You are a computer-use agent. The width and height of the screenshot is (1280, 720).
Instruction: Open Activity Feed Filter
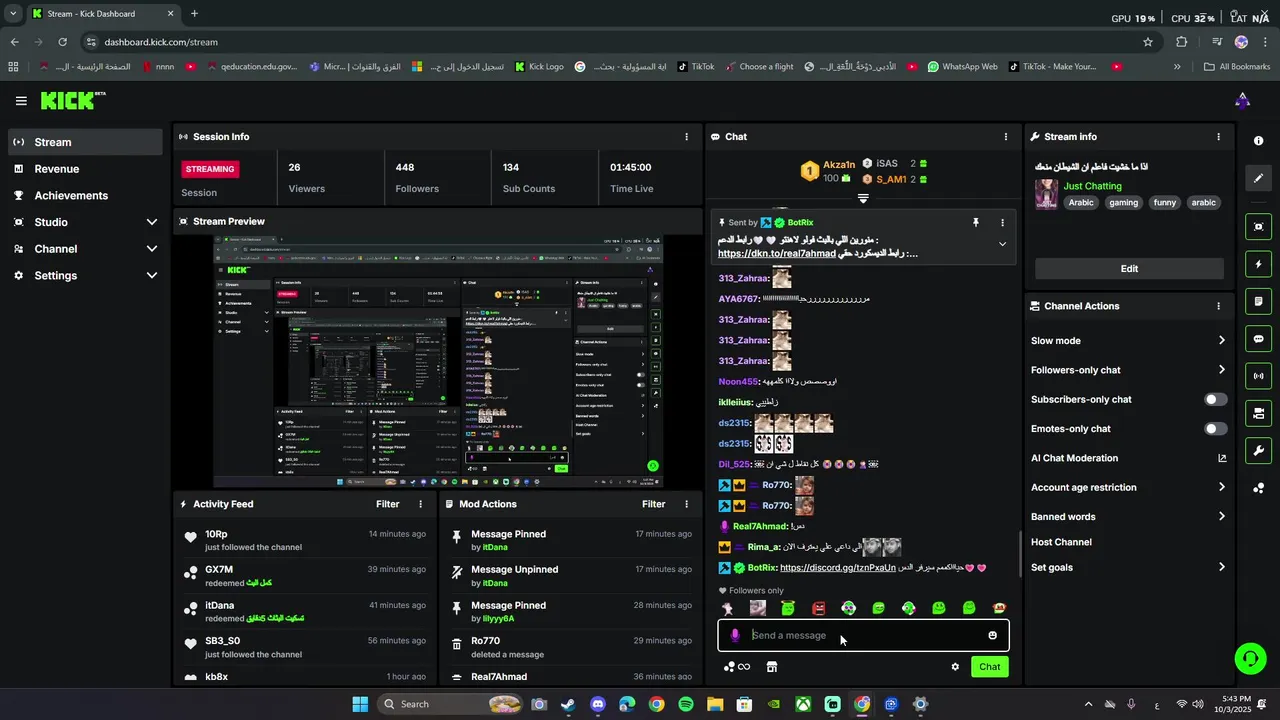pos(387,504)
